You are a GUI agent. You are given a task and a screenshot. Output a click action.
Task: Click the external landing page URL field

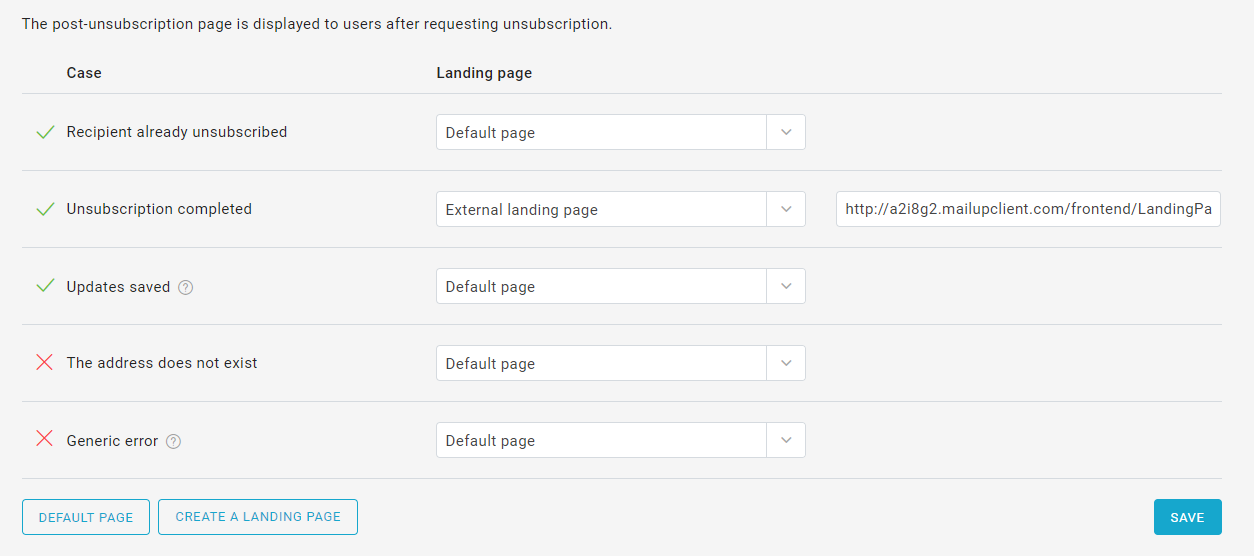click(1028, 209)
